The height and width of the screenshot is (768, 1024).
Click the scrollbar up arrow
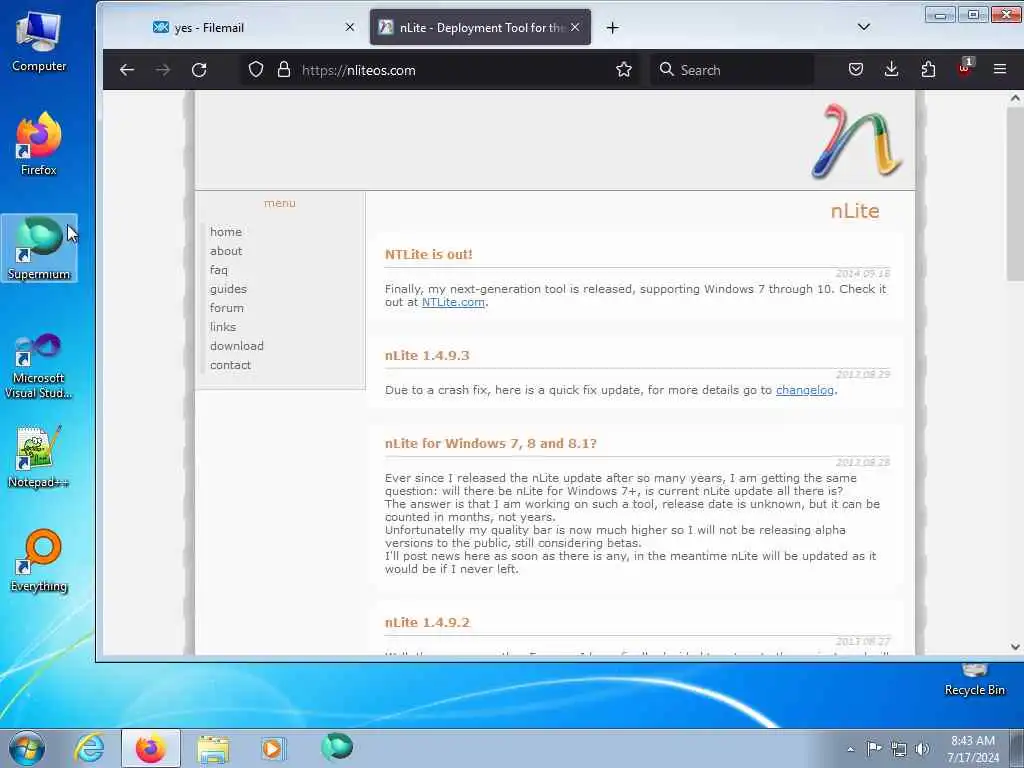[x=1015, y=99]
